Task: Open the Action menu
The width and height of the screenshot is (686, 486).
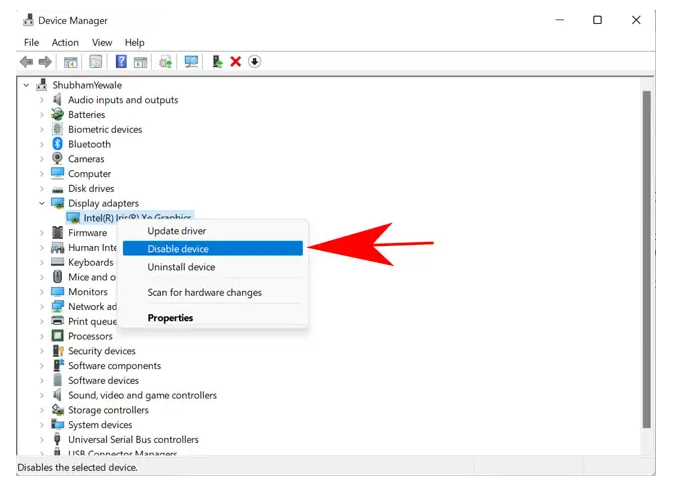Action: [x=65, y=42]
